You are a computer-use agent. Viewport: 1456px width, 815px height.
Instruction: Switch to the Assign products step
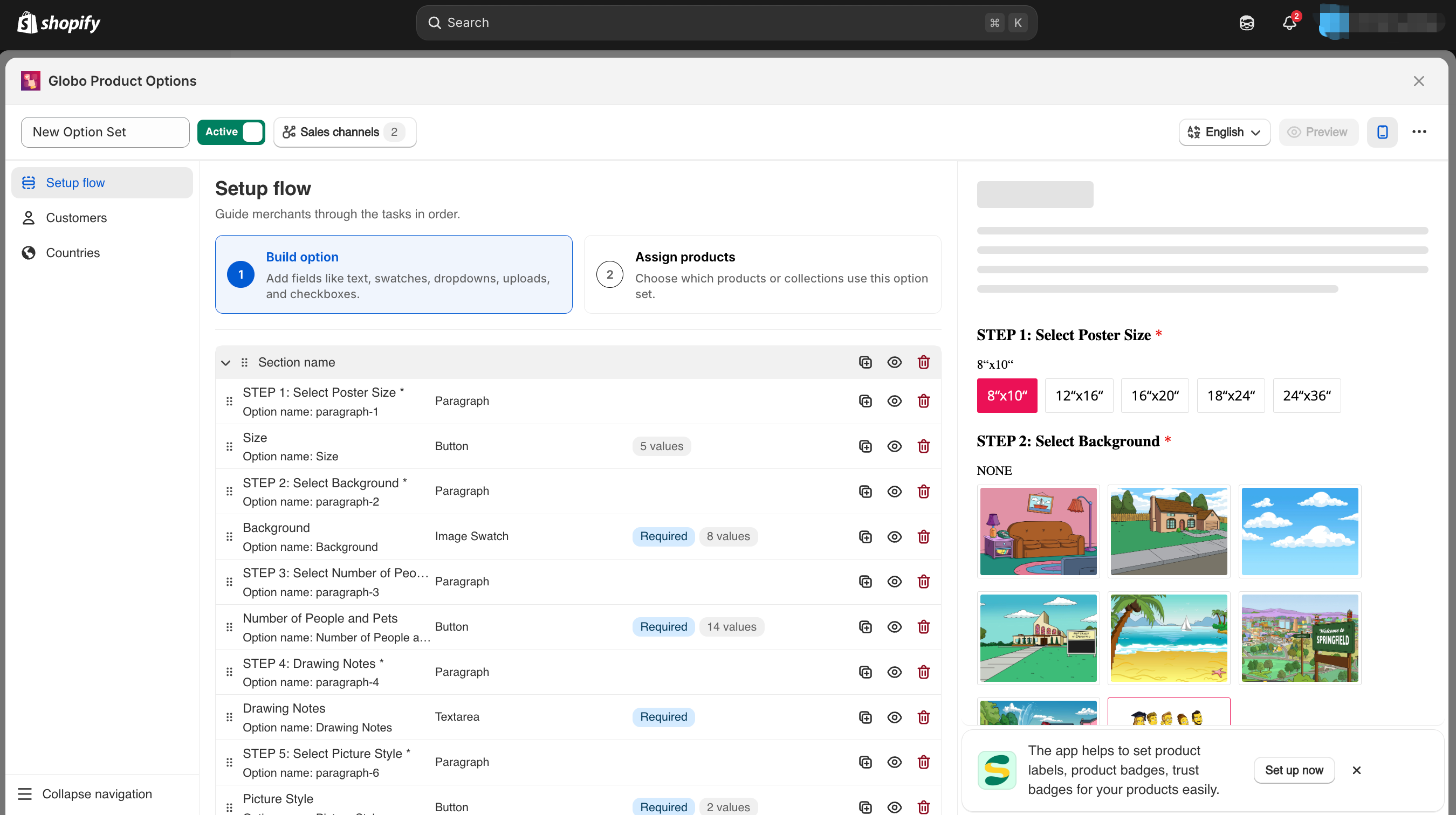(762, 274)
